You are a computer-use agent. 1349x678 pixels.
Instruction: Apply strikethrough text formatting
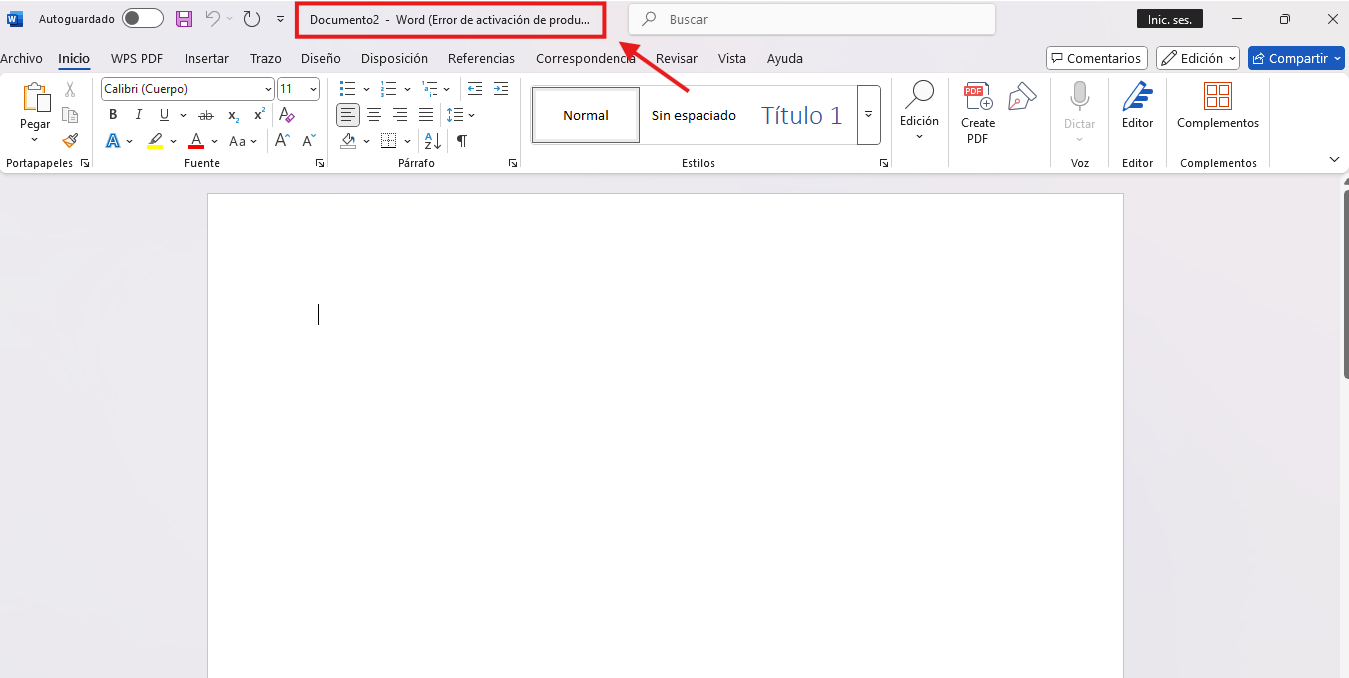206,115
